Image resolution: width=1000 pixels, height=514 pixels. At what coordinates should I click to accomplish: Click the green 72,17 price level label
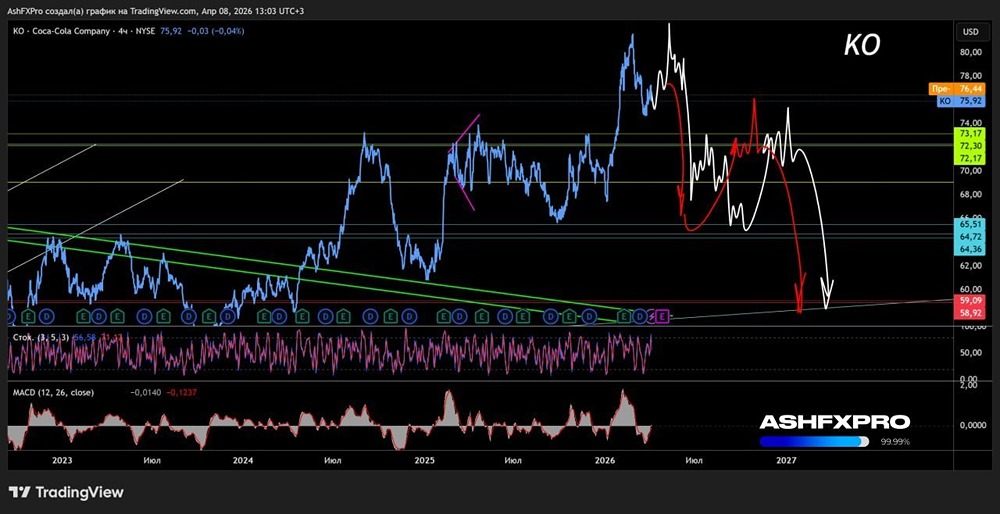click(x=970, y=157)
